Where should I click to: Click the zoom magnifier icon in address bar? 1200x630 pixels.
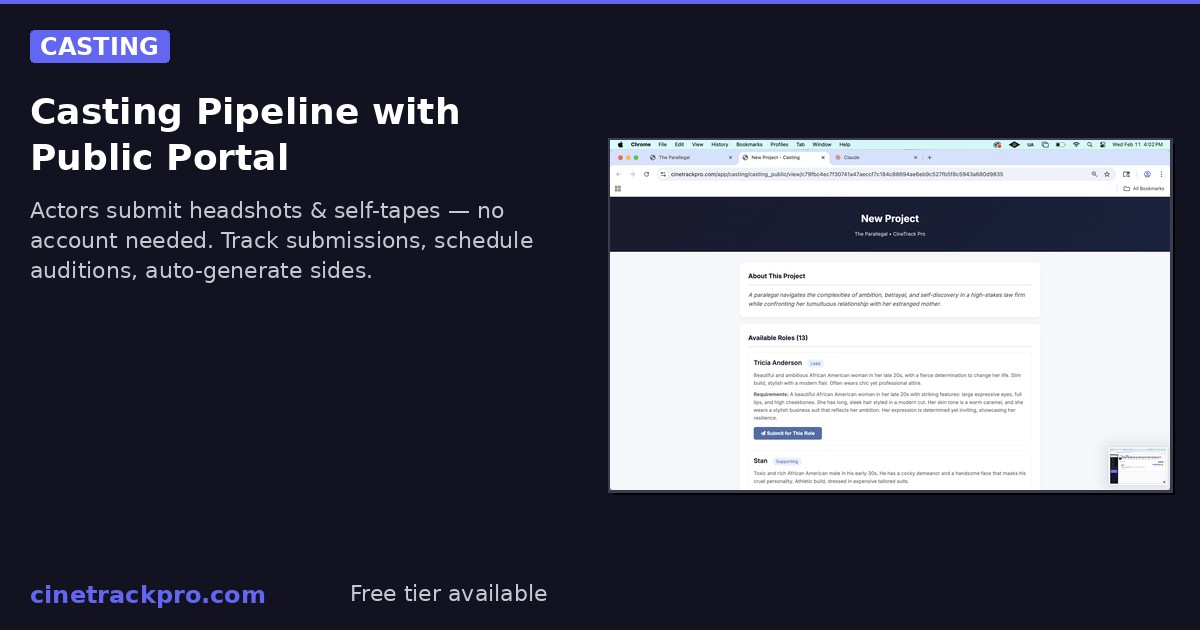click(1094, 174)
